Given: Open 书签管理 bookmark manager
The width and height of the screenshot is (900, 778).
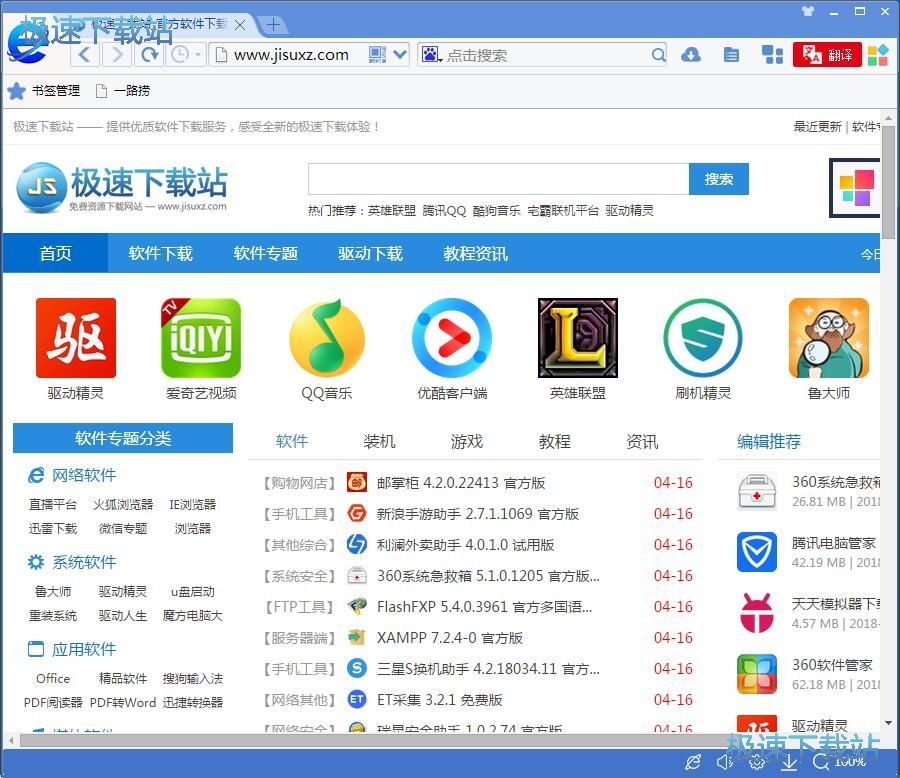Looking at the screenshot, I should 45,91.
